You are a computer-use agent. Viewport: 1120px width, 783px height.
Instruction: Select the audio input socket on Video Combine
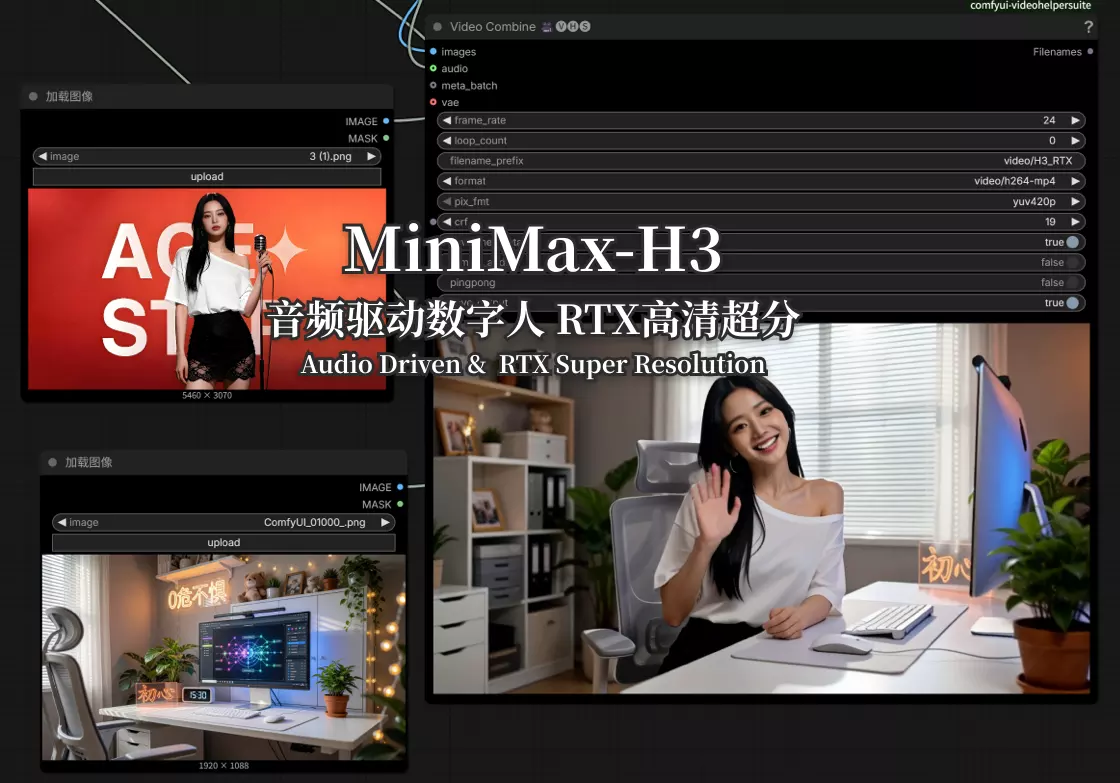[433, 69]
